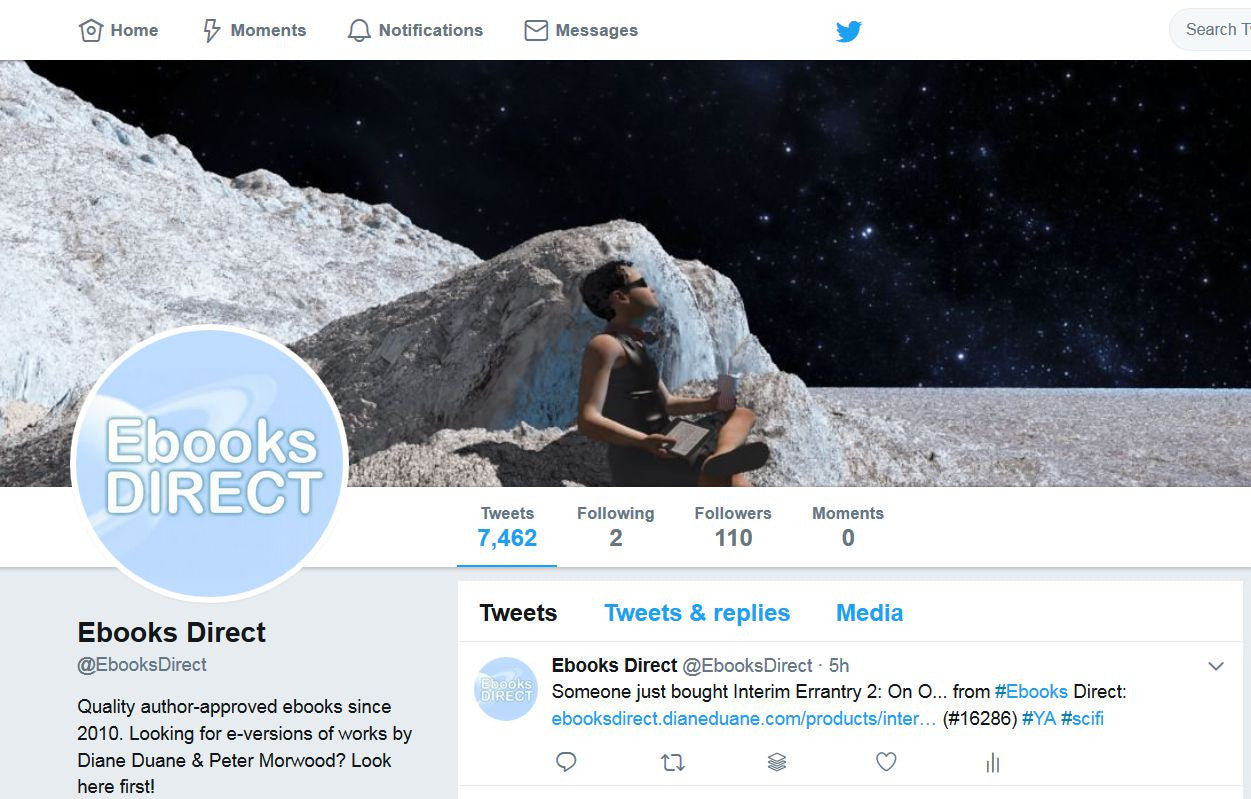Click the reply icon under the tweet
This screenshot has height=799, width=1251.
pyautogui.click(x=566, y=763)
